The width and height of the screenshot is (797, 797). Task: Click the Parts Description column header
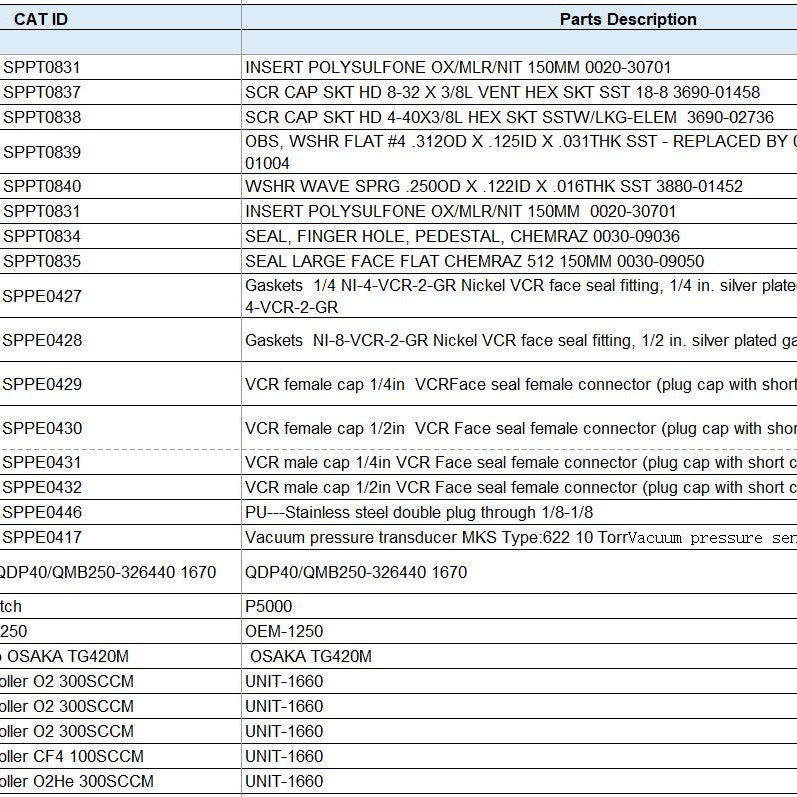(627, 19)
